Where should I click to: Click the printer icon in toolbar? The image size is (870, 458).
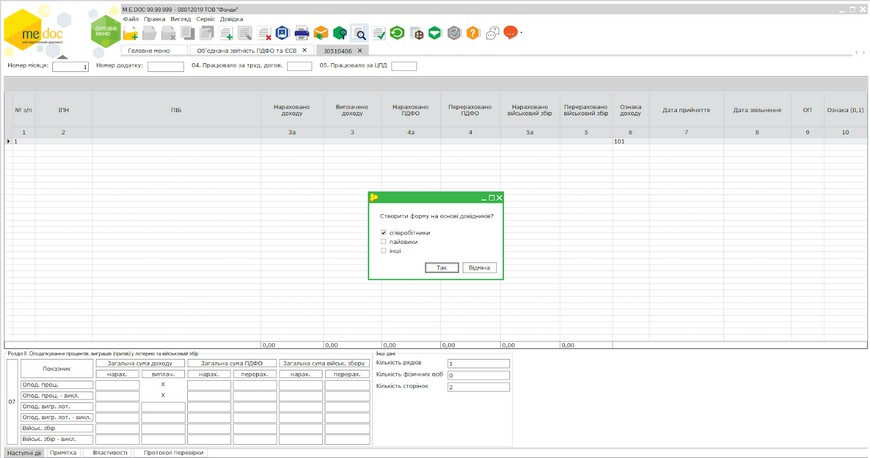[x=301, y=34]
